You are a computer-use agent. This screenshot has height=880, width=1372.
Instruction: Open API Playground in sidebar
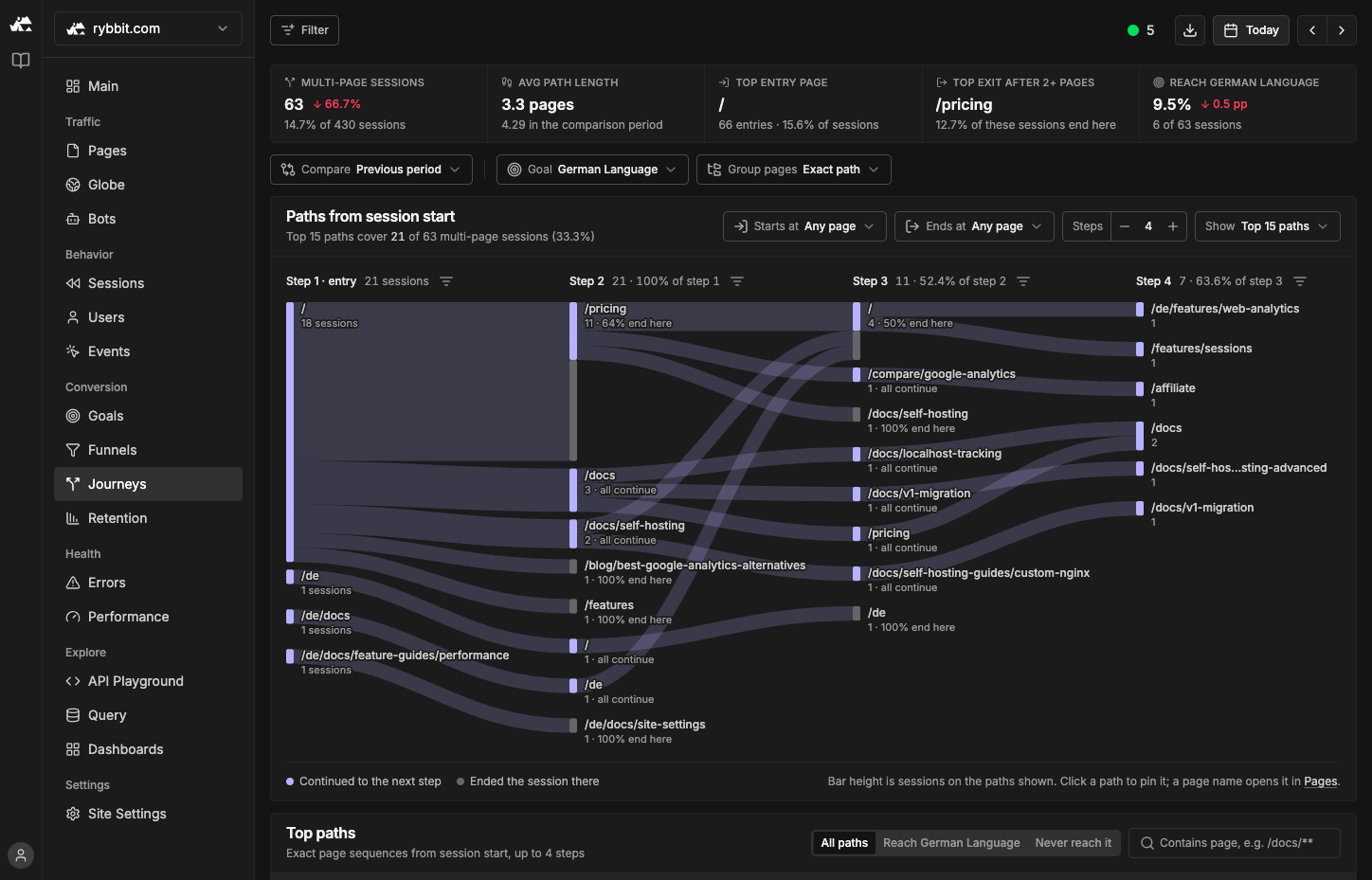coord(148,681)
